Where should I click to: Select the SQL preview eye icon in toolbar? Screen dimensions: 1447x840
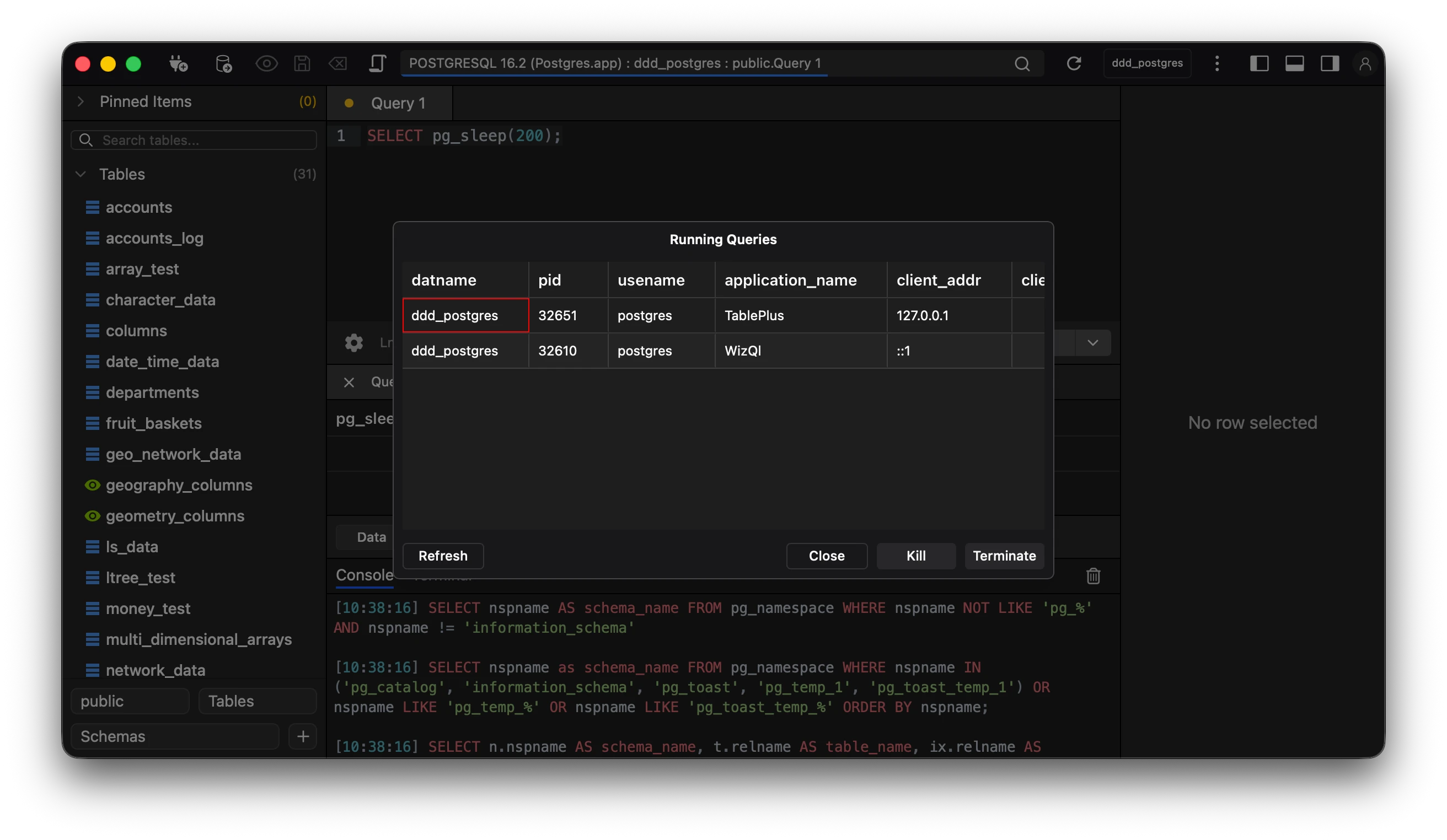pos(266,64)
